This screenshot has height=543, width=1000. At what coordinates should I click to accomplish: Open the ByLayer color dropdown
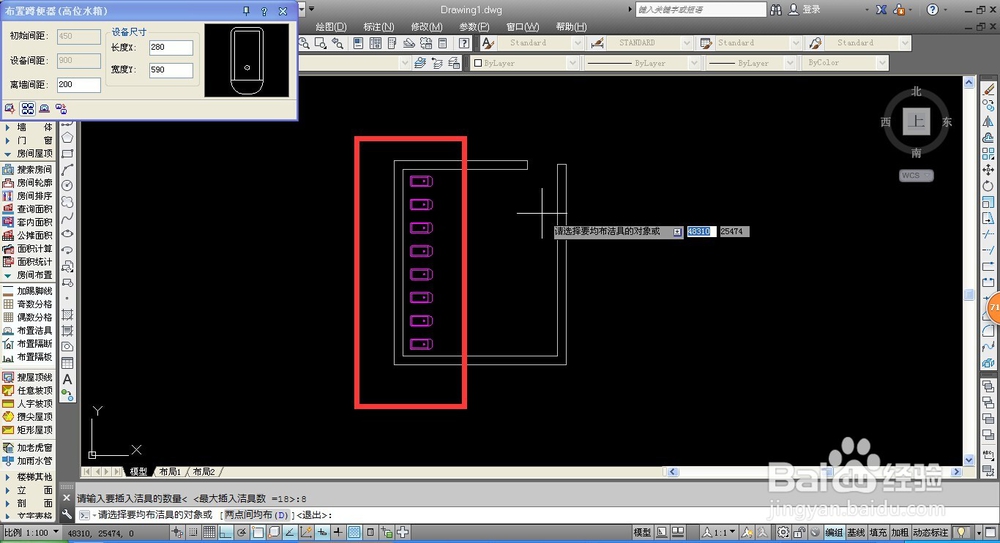coord(525,63)
